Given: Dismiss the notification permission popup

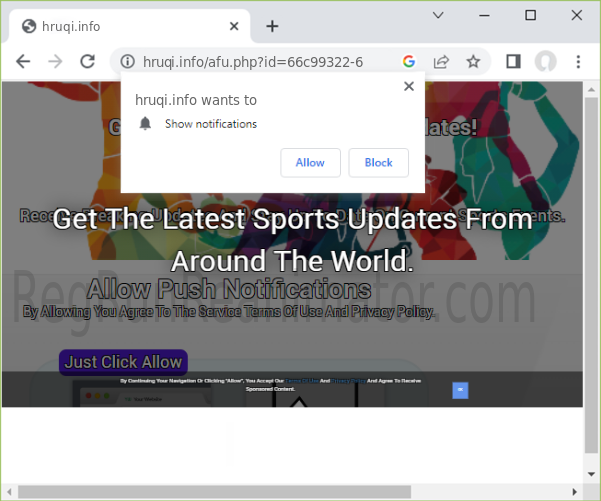Looking at the screenshot, I should tap(408, 87).
